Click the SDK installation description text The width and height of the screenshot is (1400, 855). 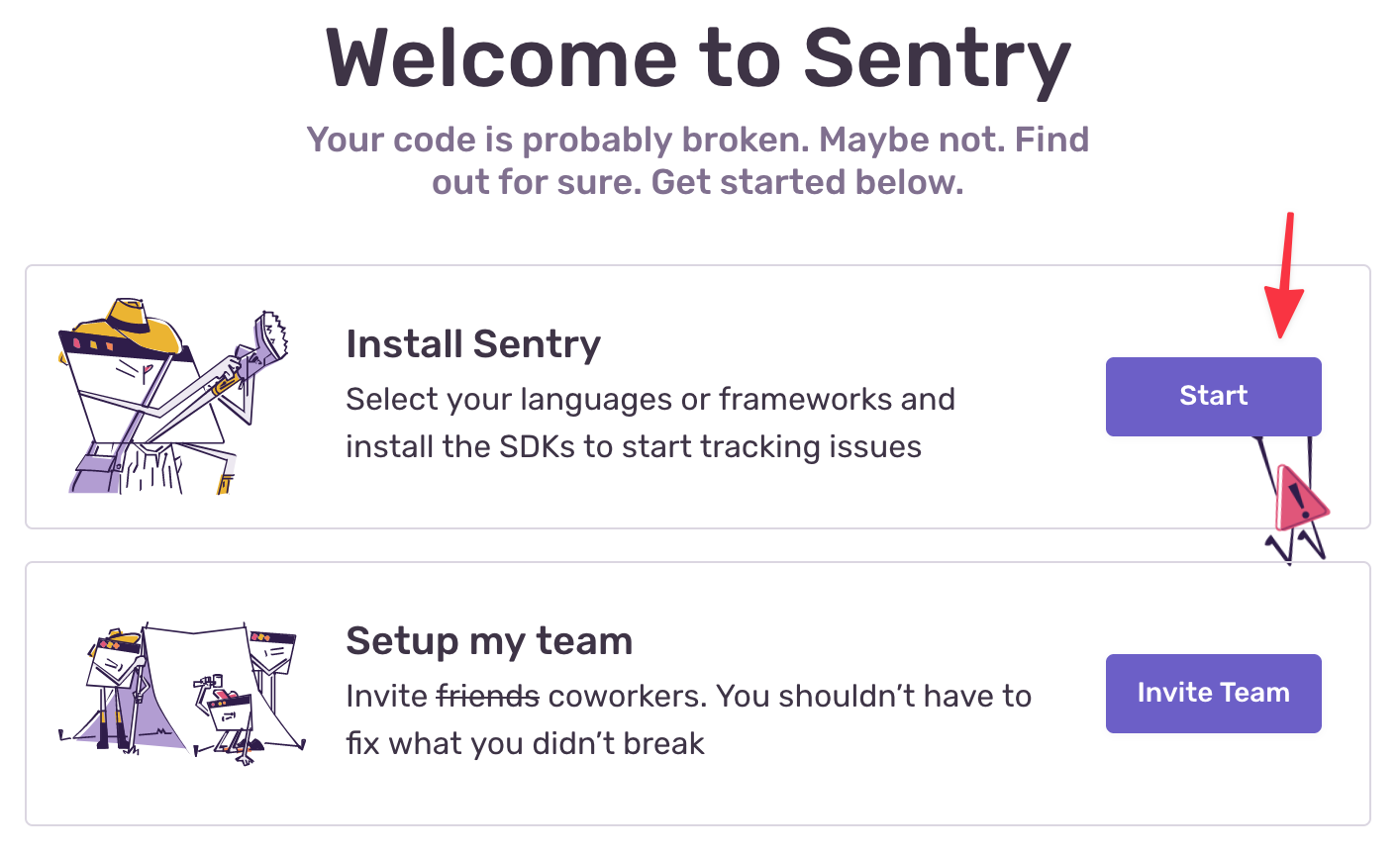pyautogui.click(x=650, y=423)
